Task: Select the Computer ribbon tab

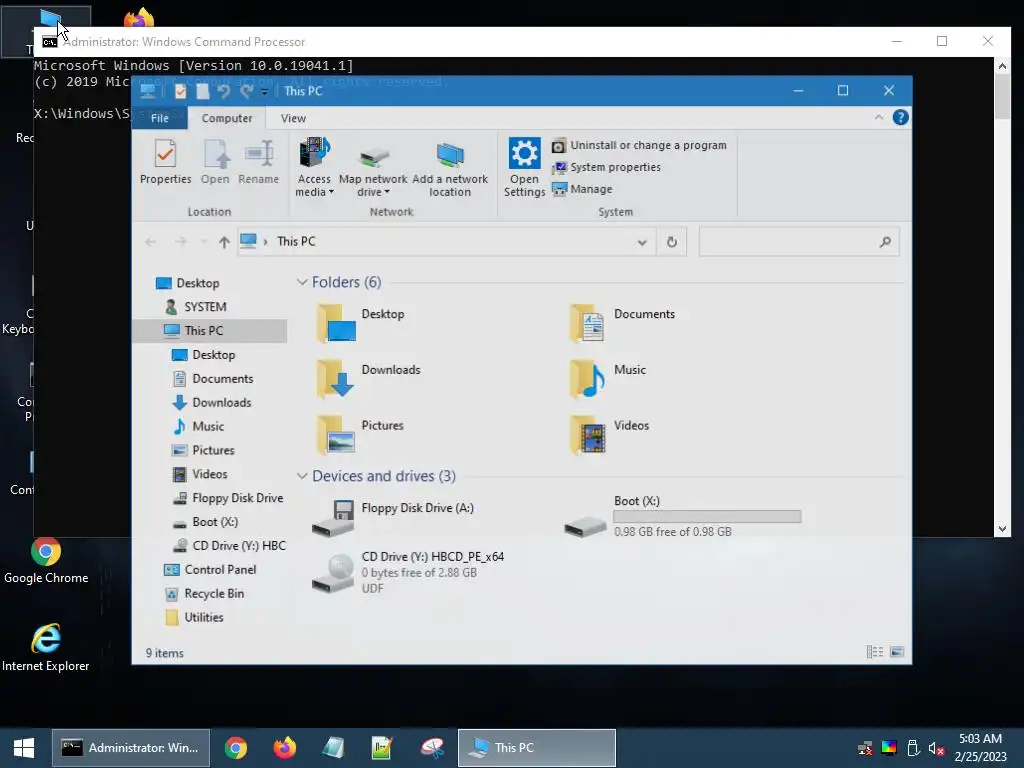Action: [227, 118]
